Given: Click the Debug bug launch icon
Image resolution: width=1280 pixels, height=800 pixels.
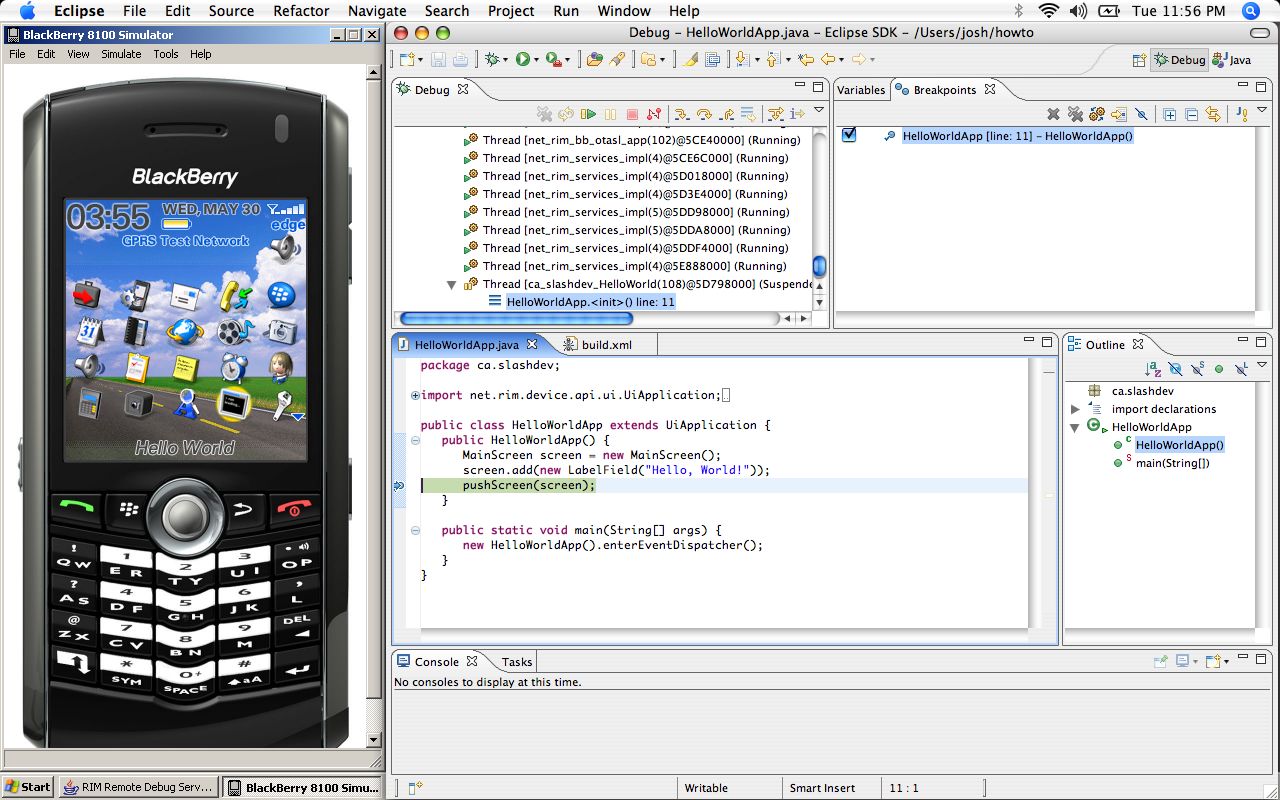Looking at the screenshot, I should pos(492,60).
